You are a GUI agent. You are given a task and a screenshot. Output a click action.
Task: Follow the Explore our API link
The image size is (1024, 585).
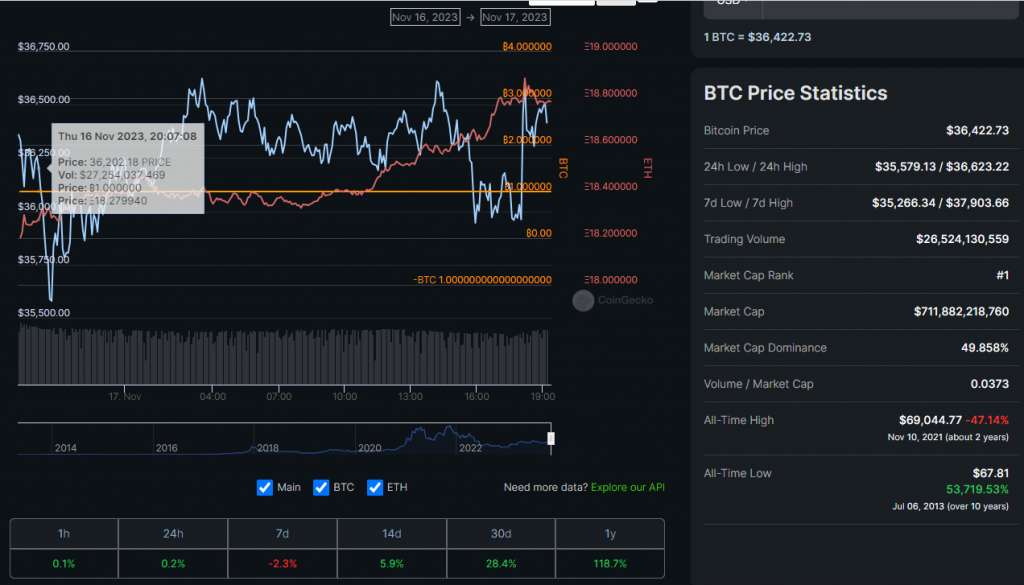[628, 487]
